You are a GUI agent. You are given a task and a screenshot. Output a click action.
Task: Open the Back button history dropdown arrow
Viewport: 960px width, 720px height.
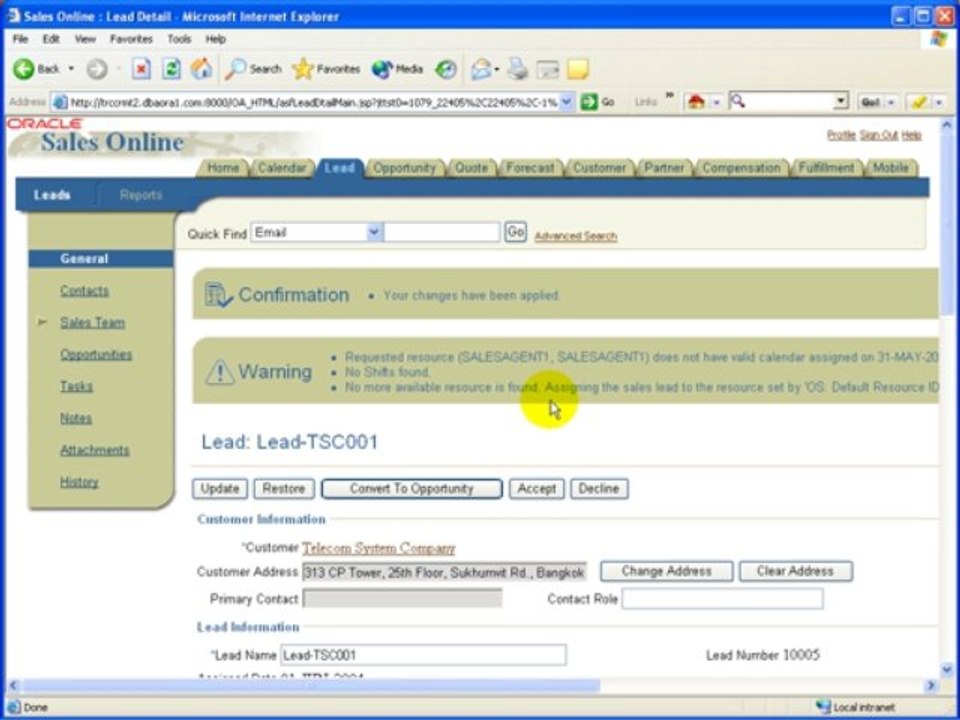tap(71, 69)
